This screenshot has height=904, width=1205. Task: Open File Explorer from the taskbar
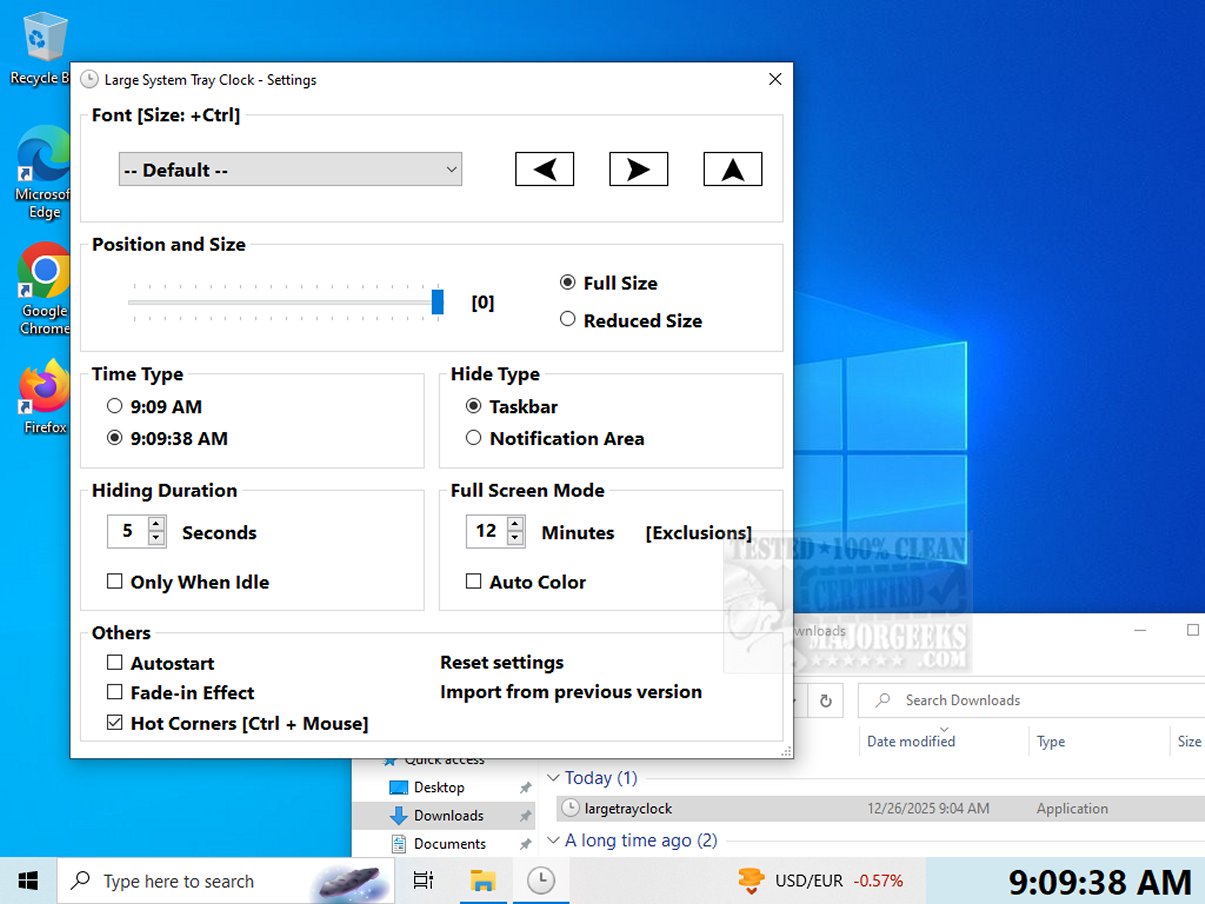(x=484, y=880)
